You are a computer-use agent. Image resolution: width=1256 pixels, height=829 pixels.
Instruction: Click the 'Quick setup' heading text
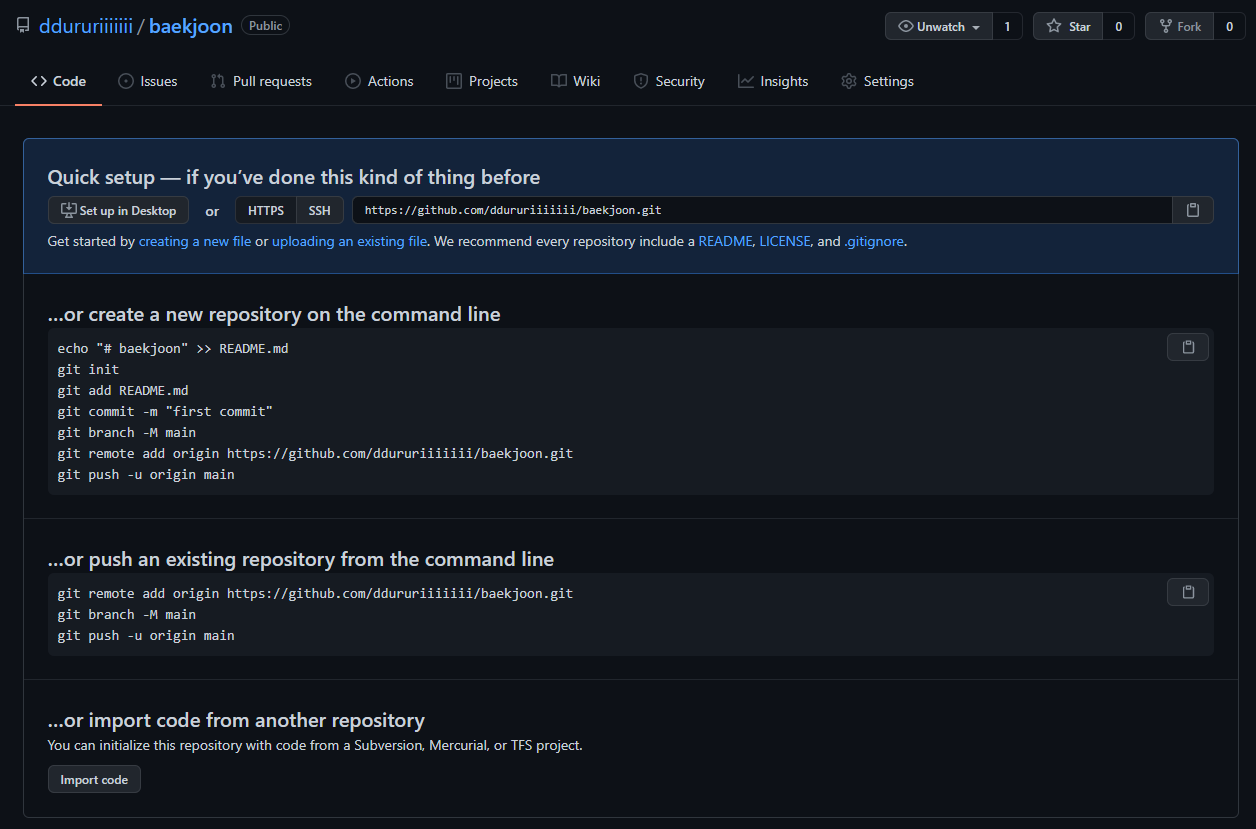tap(294, 177)
